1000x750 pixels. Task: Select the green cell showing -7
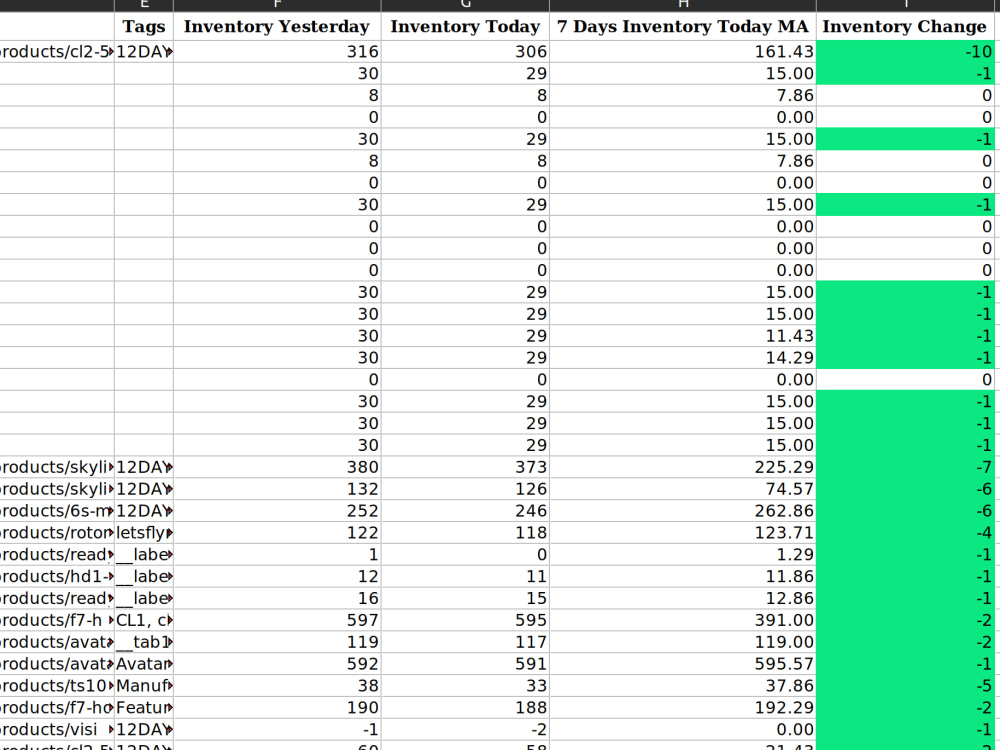tap(905, 467)
